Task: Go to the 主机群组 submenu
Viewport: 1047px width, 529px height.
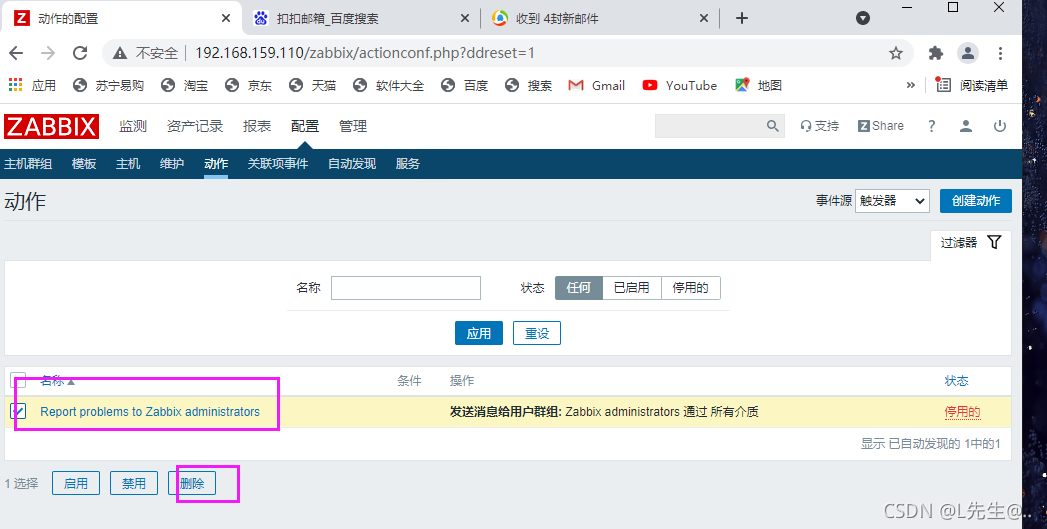Action: click(x=28, y=164)
